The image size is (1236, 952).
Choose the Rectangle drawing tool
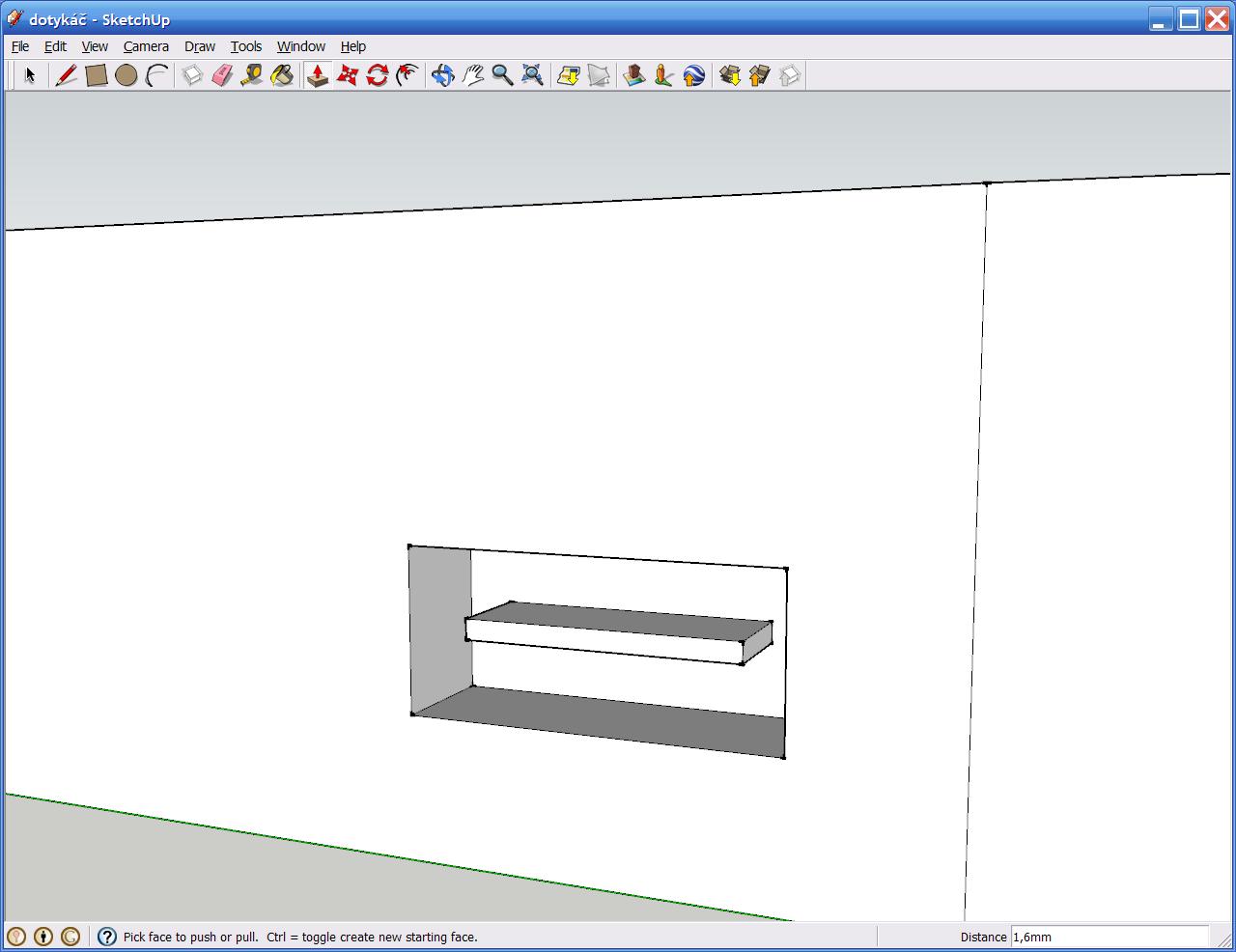tap(96, 75)
